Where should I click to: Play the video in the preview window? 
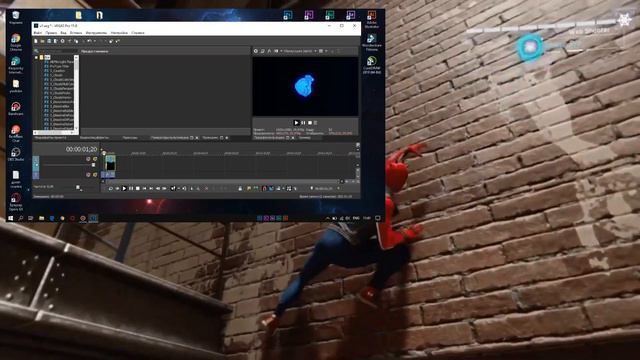pyautogui.click(x=296, y=122)
